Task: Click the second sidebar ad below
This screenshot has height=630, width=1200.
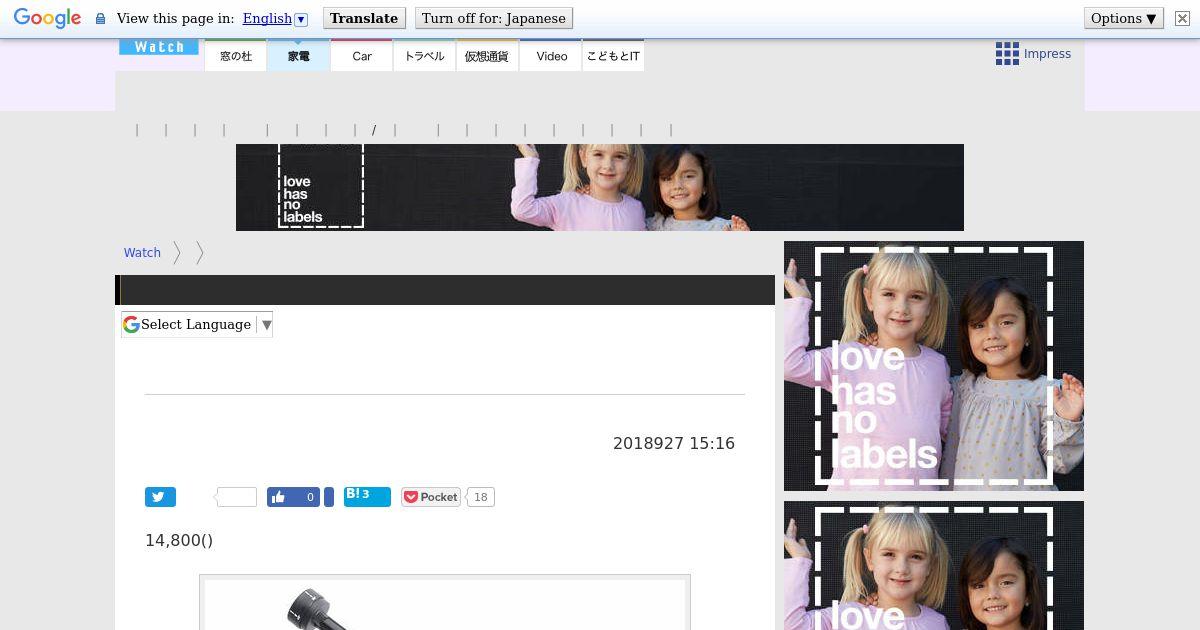Action: (934, 566)
